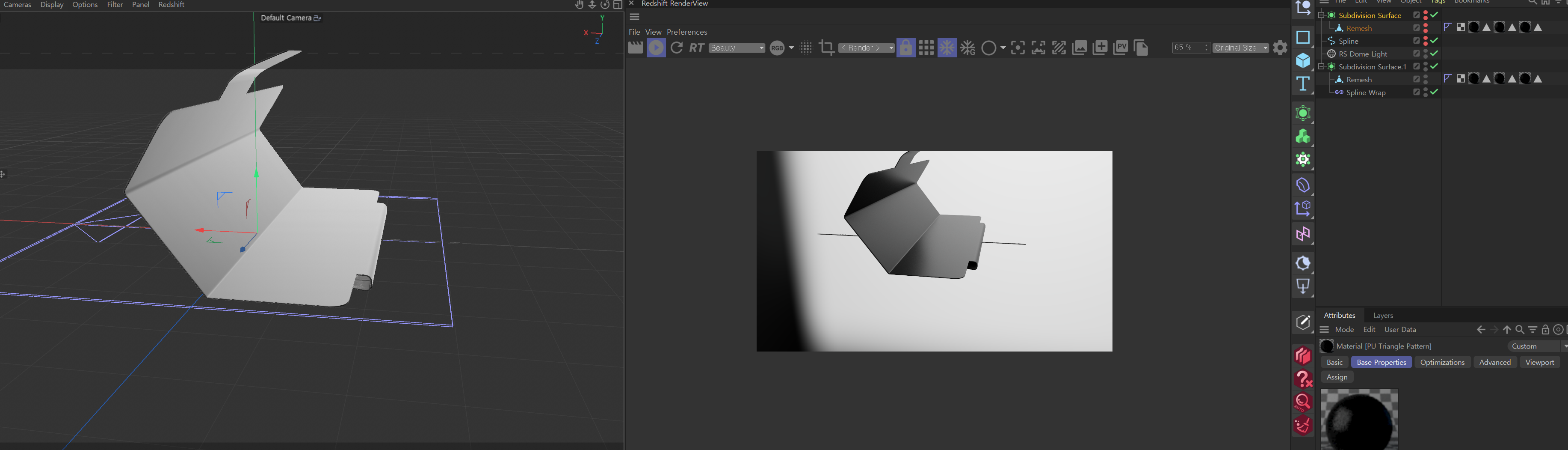Open the Beauty AOV dropdown

point(737,48)
